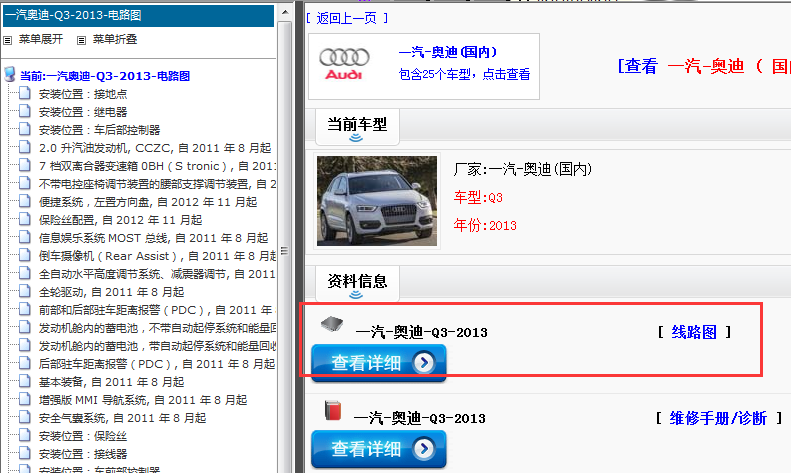791x473 pixels.
Task: Open 发动机舱内的蓄电池，带自动起停 tree item
Action: [157, 346]
